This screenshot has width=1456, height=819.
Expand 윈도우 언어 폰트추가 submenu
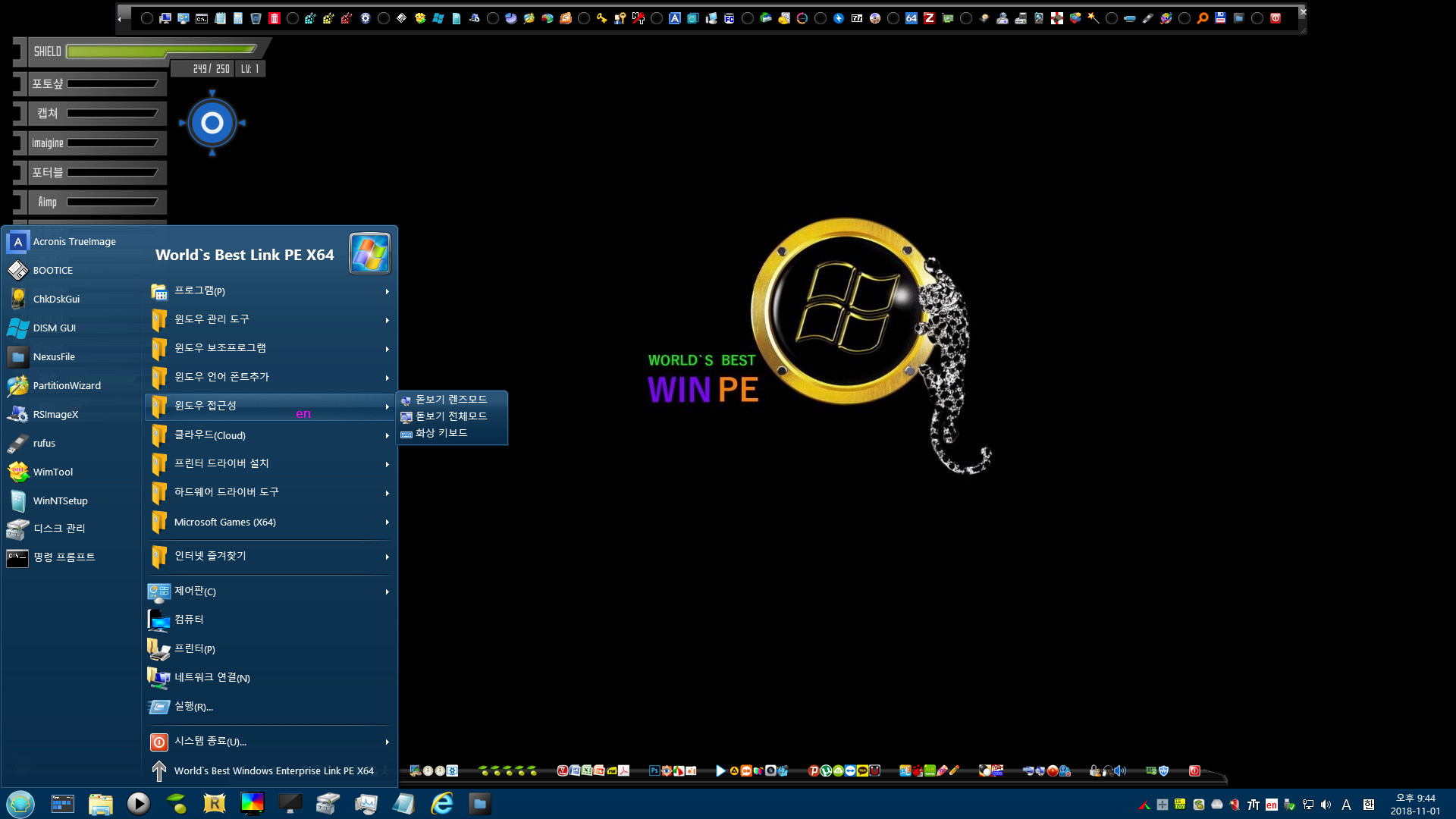[270, 378]
